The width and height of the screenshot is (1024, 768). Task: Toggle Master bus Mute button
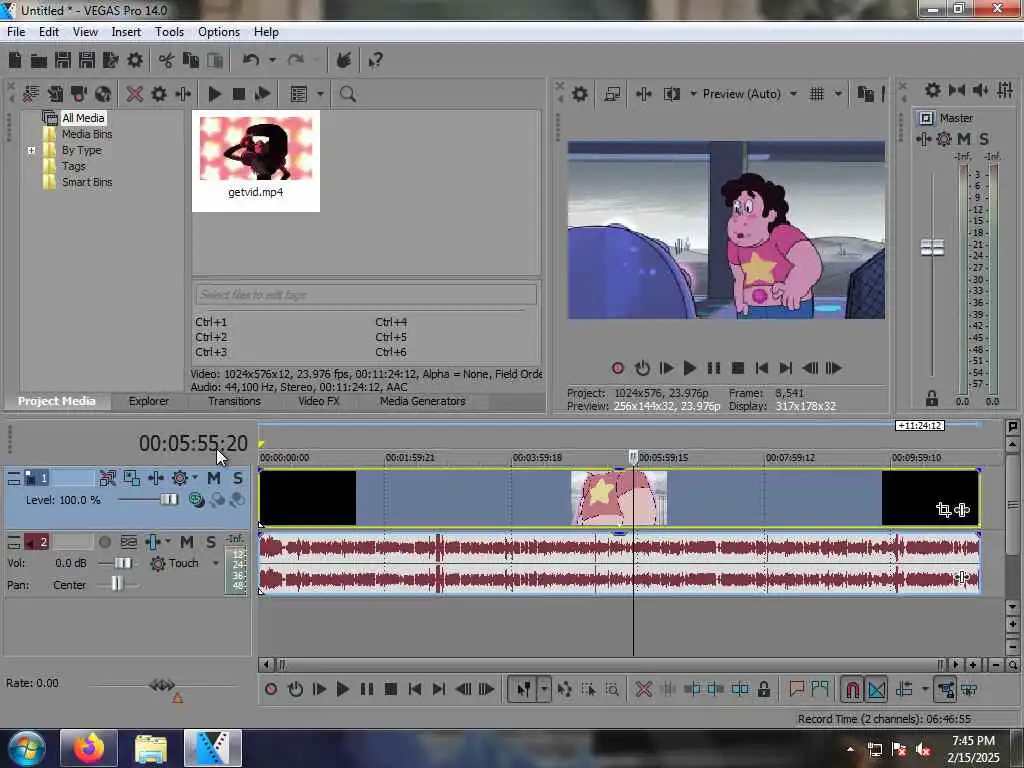coord(964,138)
